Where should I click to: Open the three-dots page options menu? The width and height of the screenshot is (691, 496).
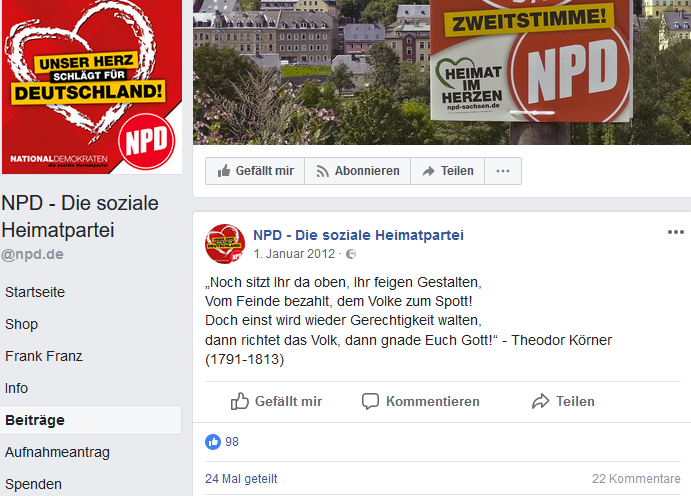tap(503, 171)
